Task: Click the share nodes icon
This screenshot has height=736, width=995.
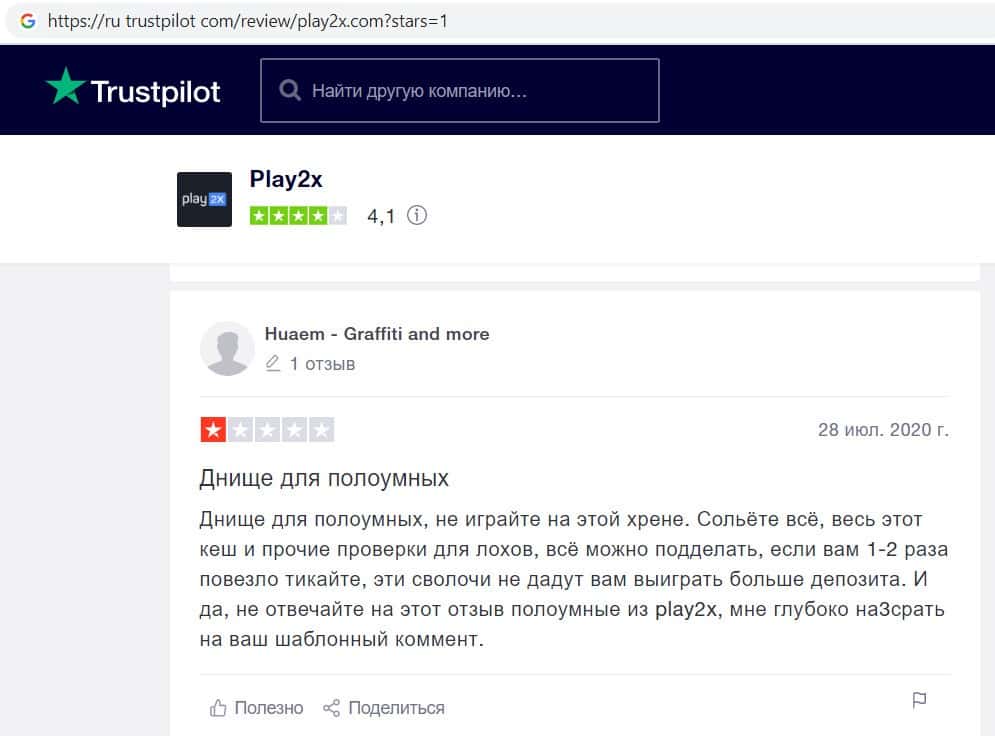Action: click(x=331, y=708)
